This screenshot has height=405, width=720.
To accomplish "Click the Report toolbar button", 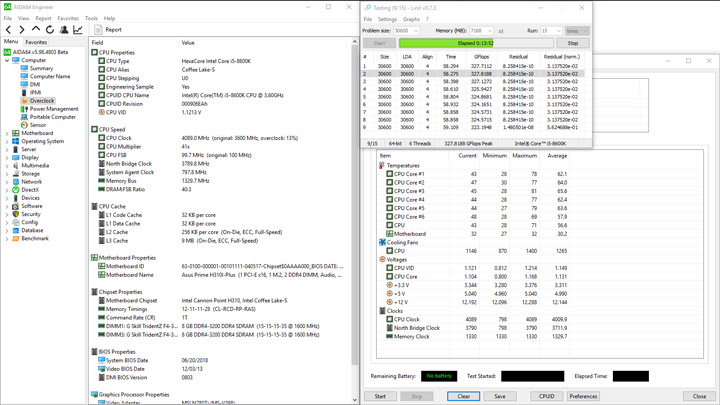I will click(108, 30).
